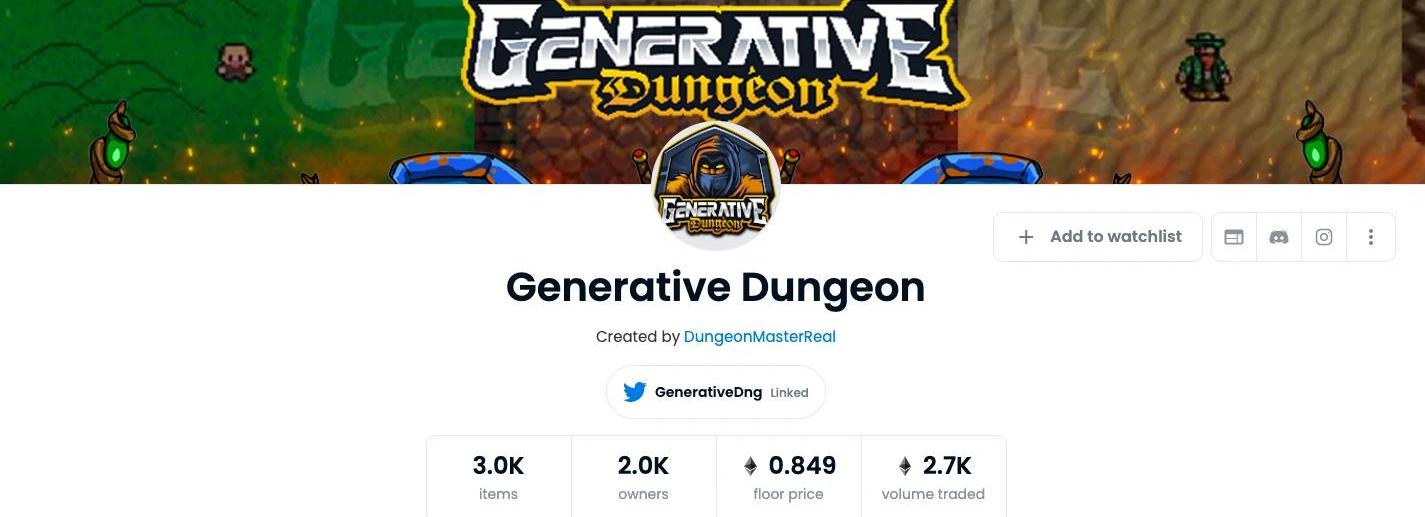This screenshot has width=1425, height=517.
Task: Open DungeonMasterReal creator profile link
Action: [760, 337]
